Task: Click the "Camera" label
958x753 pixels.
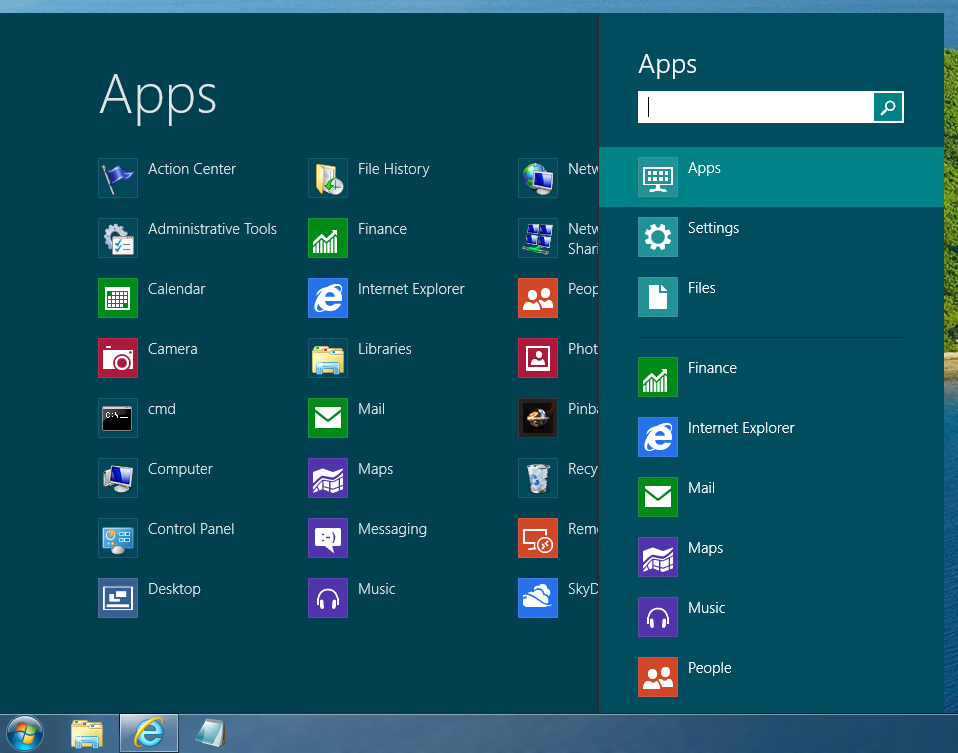Action: coord(172,349)
